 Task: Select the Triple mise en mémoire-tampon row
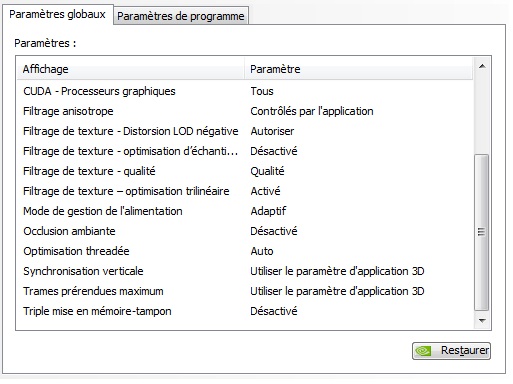(245, 311)
